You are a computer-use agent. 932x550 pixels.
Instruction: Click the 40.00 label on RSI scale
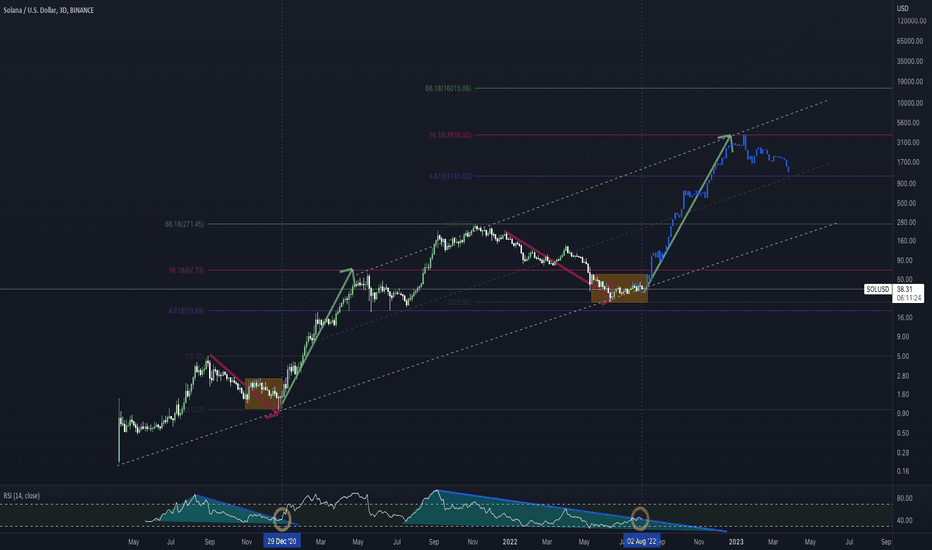(904, 520)
